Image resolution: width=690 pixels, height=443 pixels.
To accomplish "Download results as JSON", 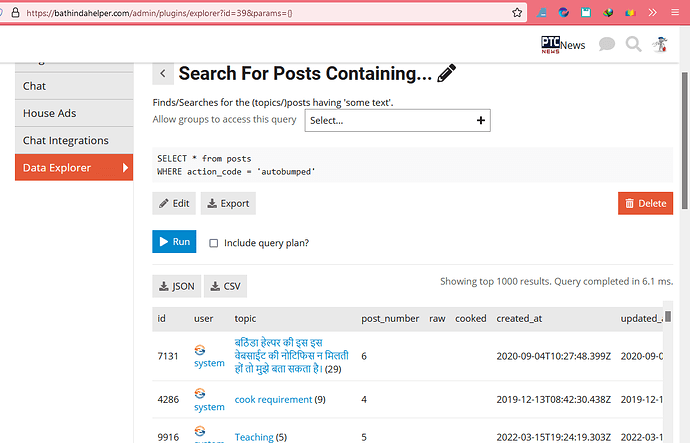I will [x=176, y=286].
